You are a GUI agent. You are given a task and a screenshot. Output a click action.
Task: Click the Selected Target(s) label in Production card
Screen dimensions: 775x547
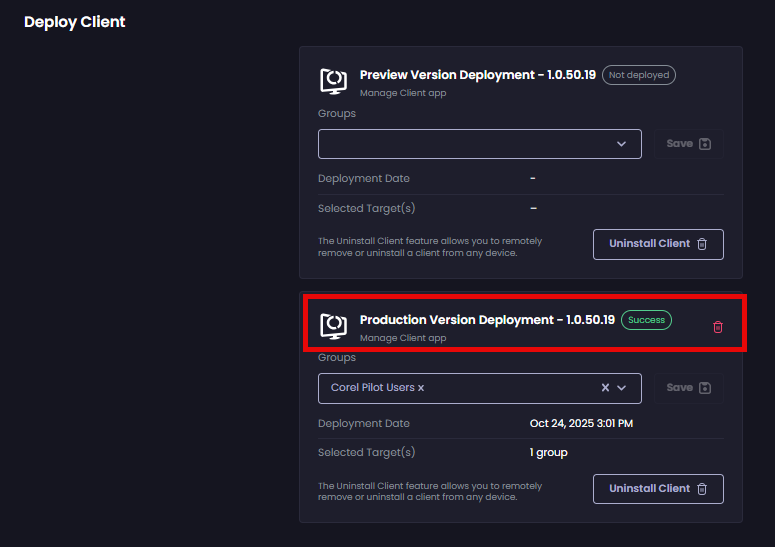click(x=366, y=453)
